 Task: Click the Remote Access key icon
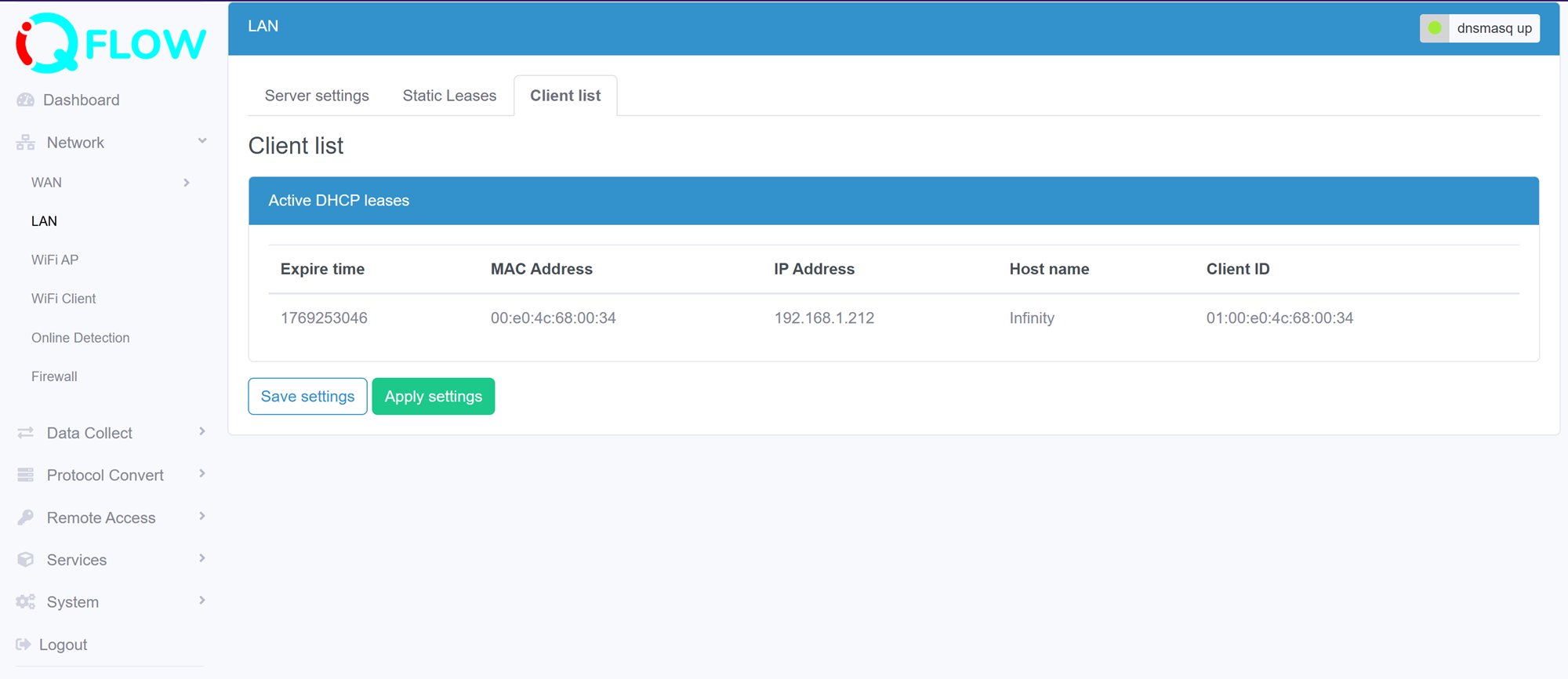click(x=25, y=517)
